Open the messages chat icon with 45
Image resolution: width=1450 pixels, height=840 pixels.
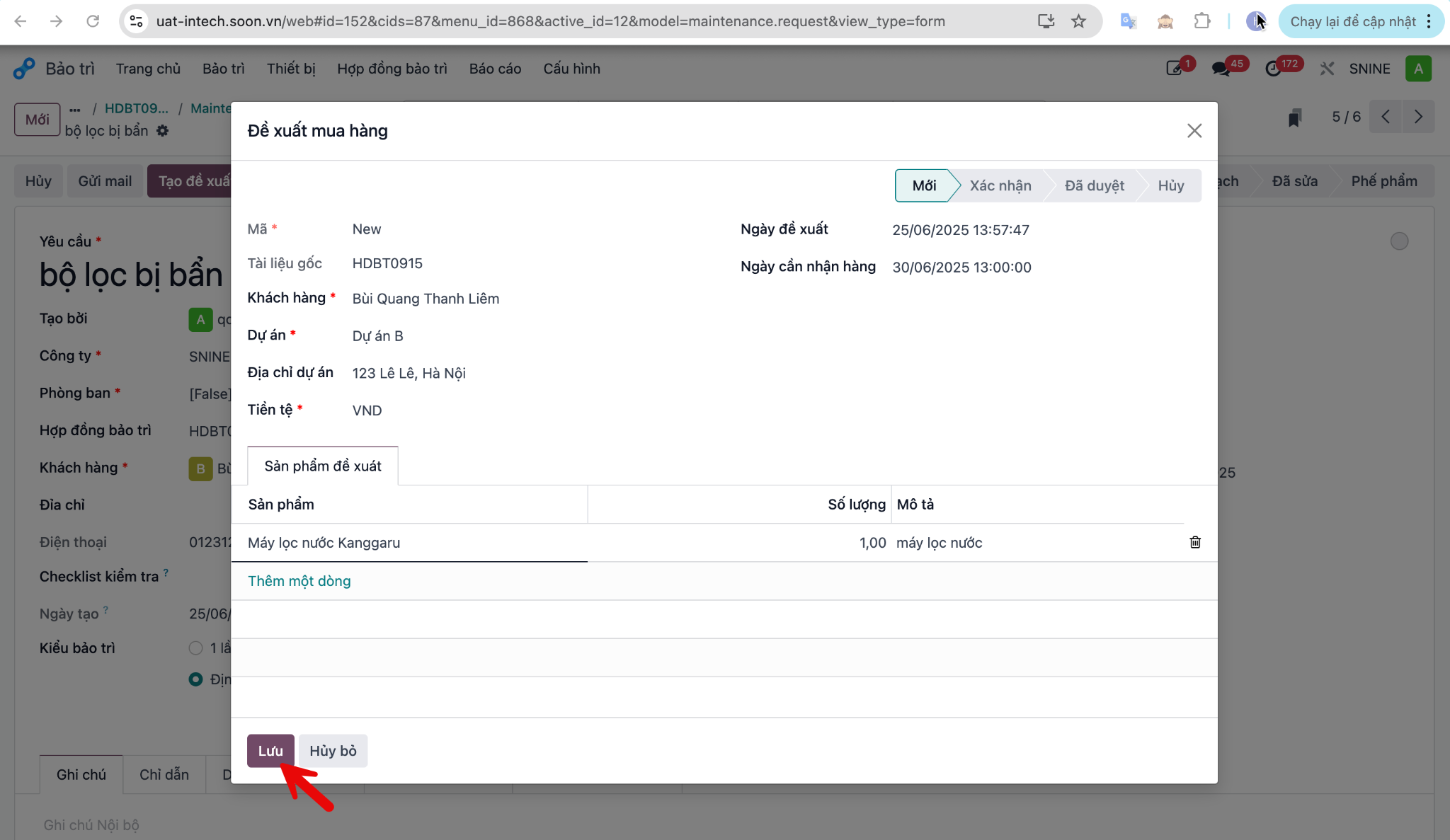pyautogui.click(x=1221, y=69)
